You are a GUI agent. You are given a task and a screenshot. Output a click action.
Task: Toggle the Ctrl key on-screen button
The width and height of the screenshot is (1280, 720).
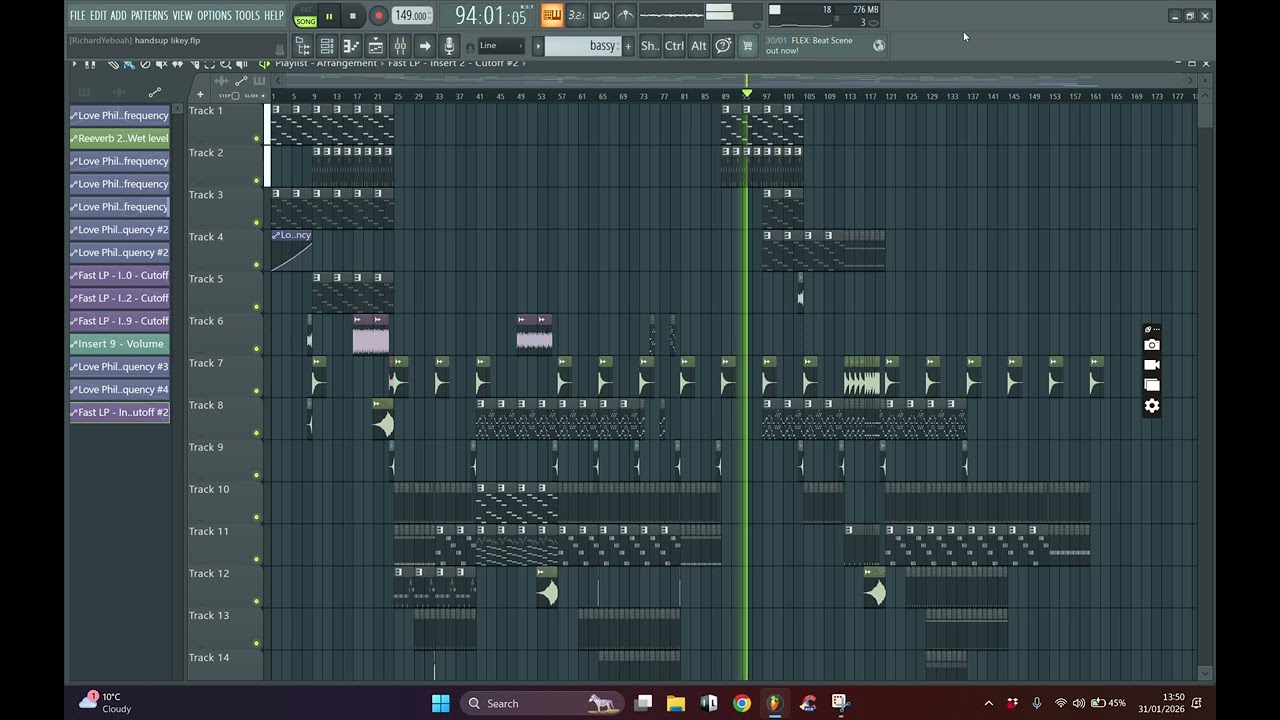pos(674,46)
